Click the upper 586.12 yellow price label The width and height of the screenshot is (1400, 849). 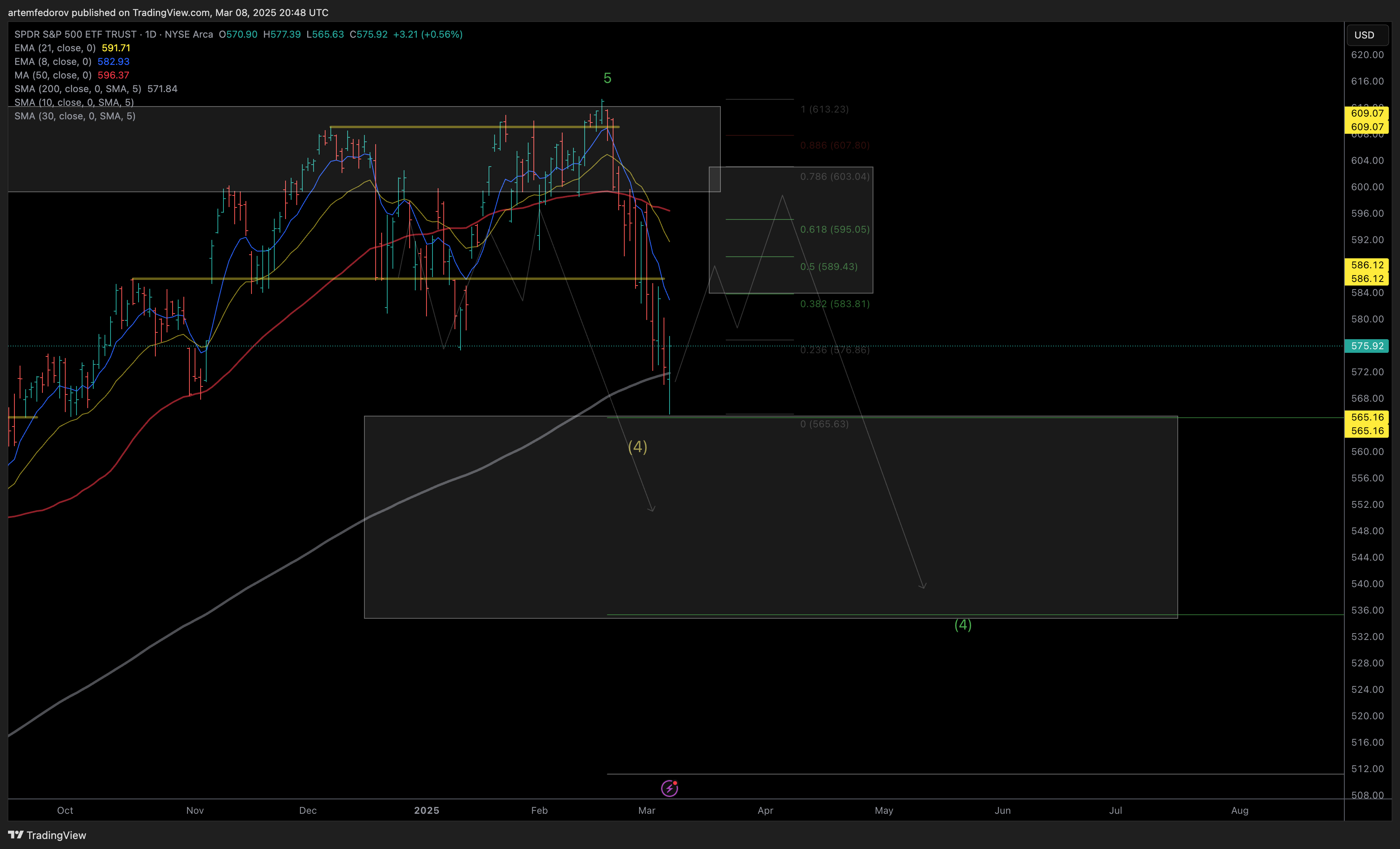(x=1366, y=265)
